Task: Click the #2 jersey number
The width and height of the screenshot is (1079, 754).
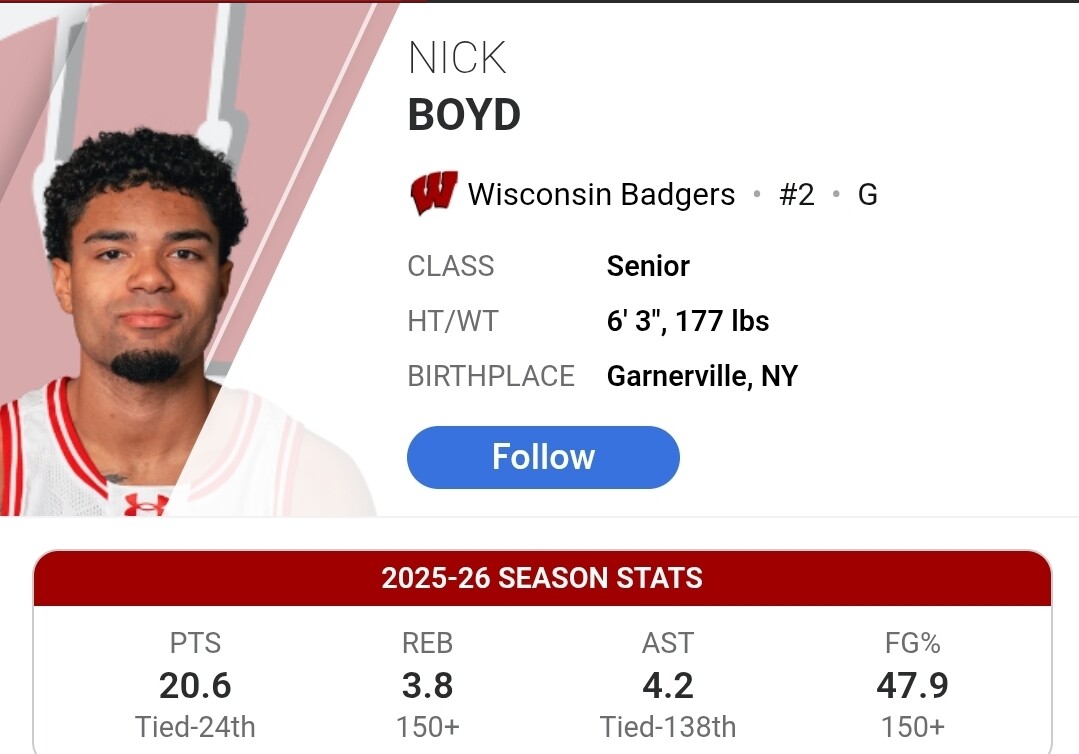Action: [796, 194]
